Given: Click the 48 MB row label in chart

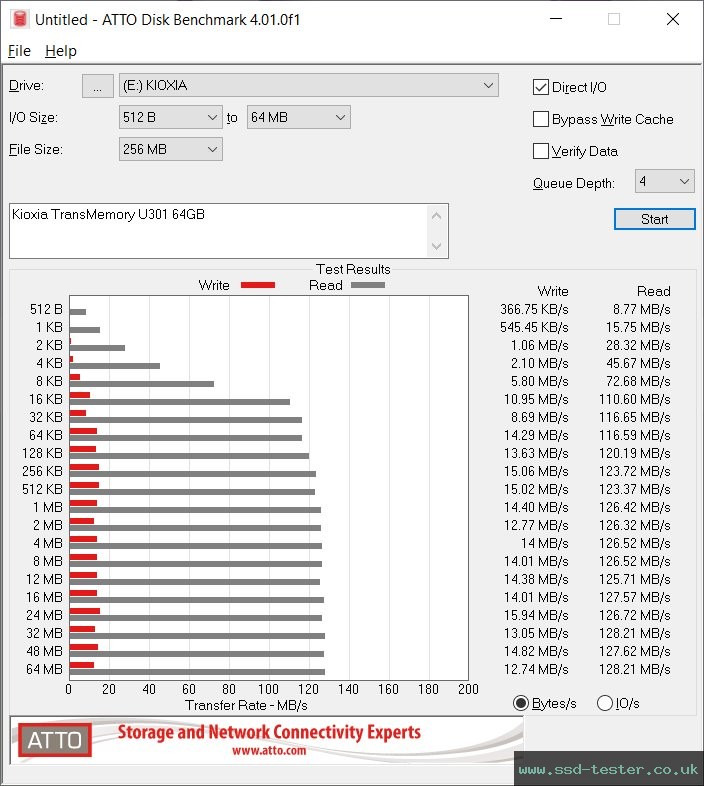Looking at the screenshot, I should tap(45, 651).
